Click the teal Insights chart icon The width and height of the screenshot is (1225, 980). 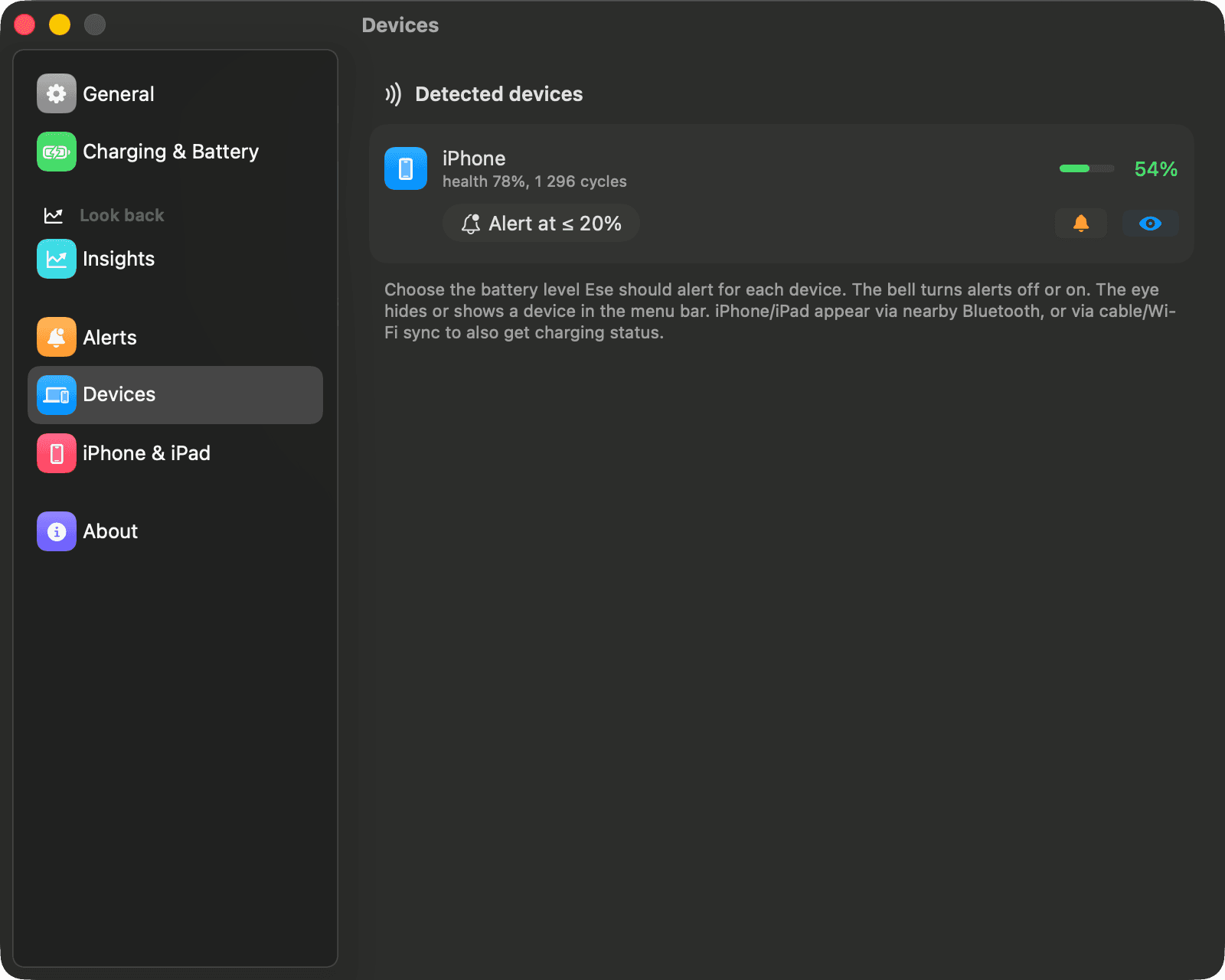click(x=57, y=259)
